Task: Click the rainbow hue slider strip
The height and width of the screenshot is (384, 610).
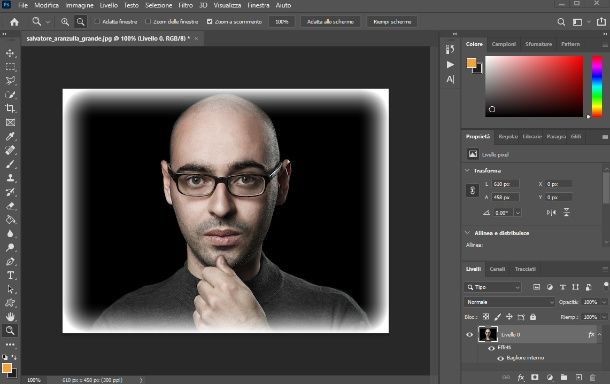Action: [597, 86]
